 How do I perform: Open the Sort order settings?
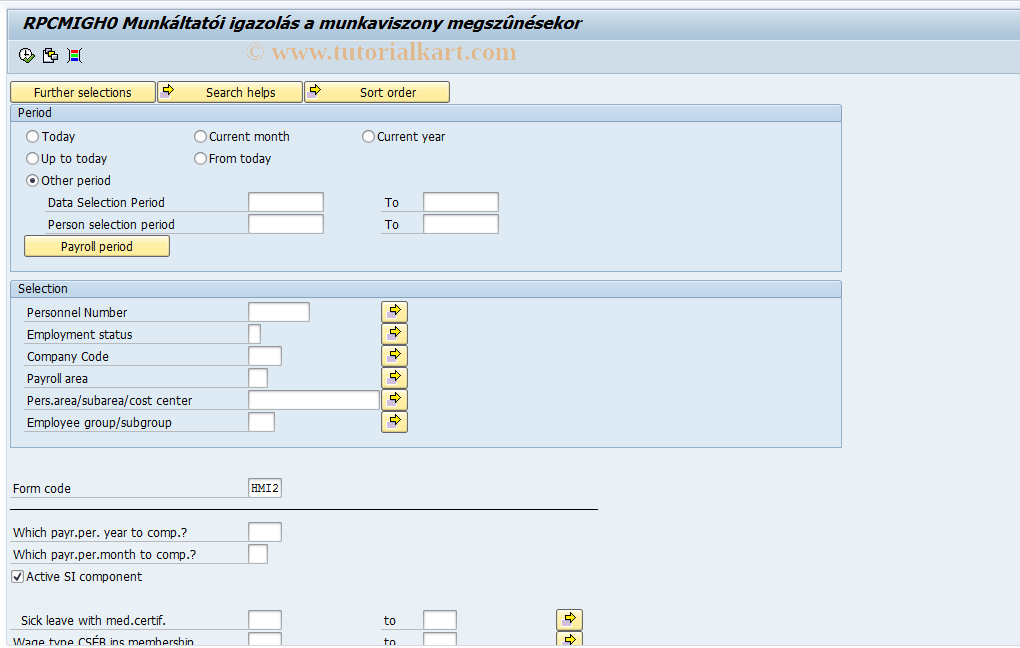(x=377, y=91)
